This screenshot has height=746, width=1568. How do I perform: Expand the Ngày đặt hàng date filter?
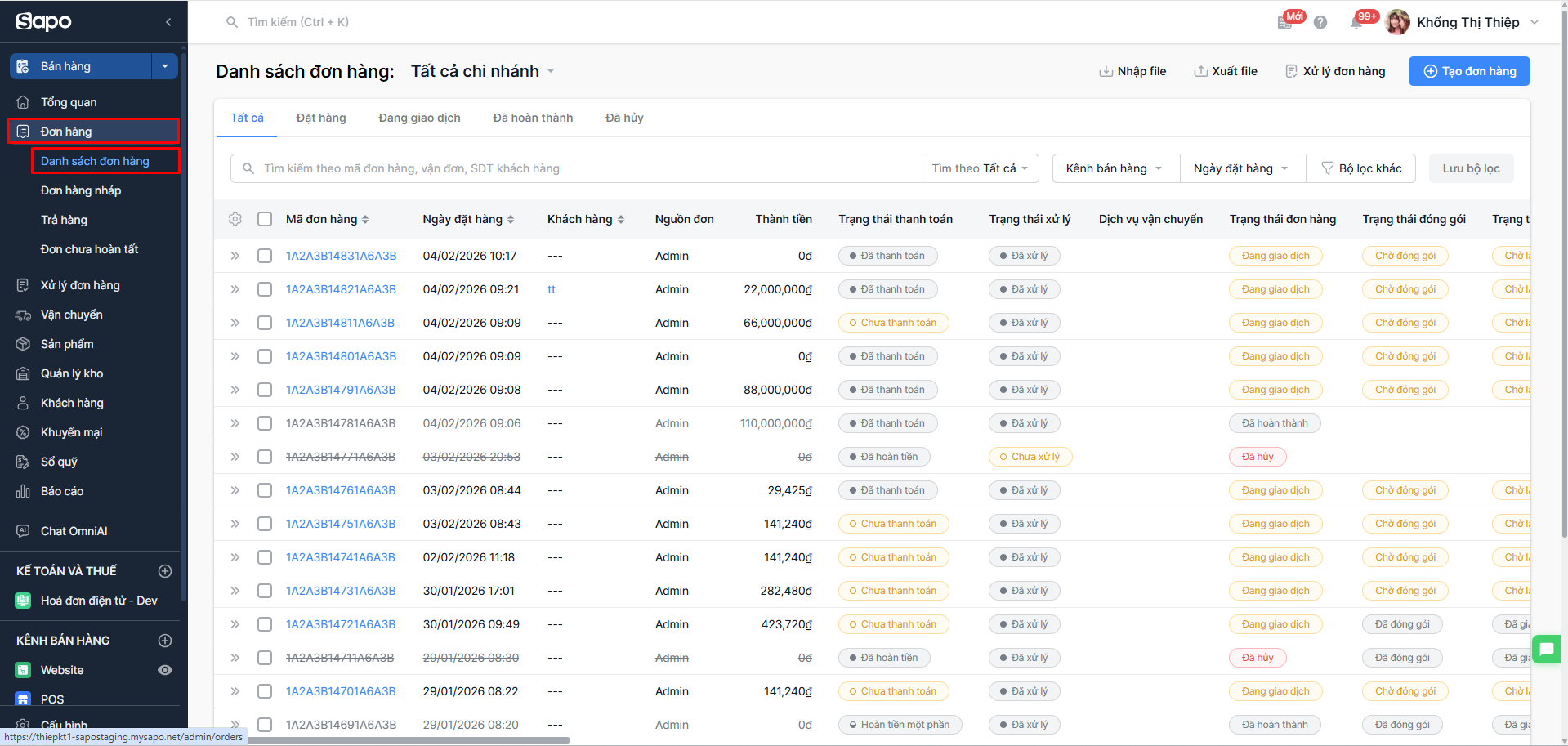coord(1240,168)
